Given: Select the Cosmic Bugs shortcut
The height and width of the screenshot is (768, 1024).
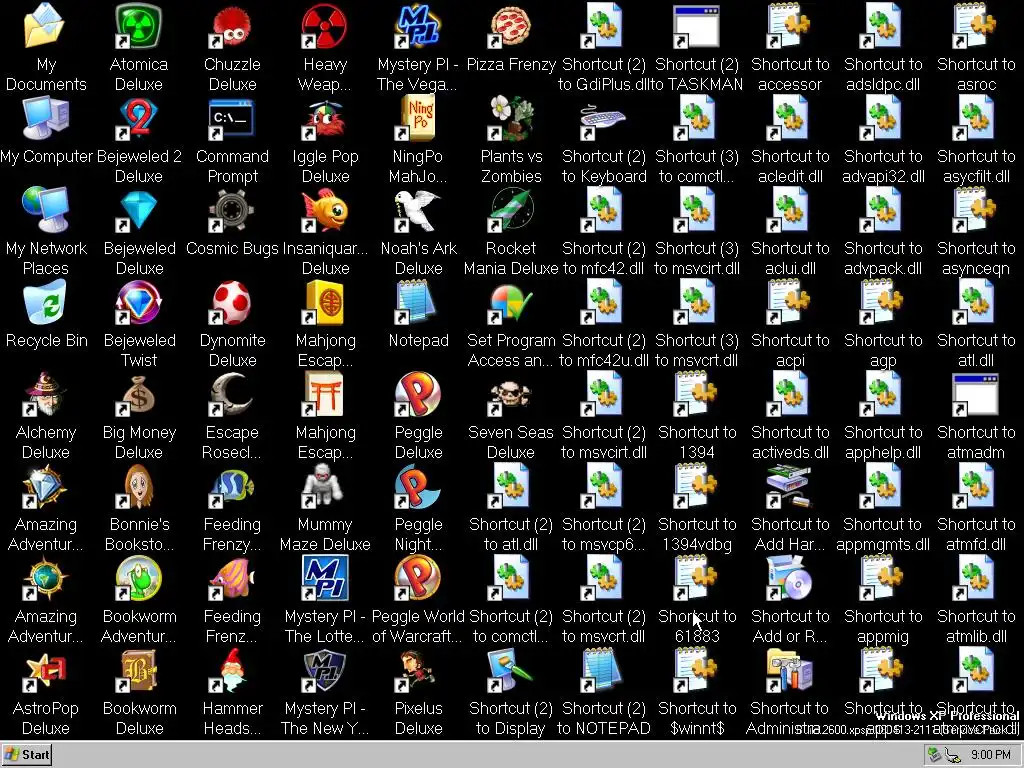Looking at the screenshot, I should click(232, 210).
